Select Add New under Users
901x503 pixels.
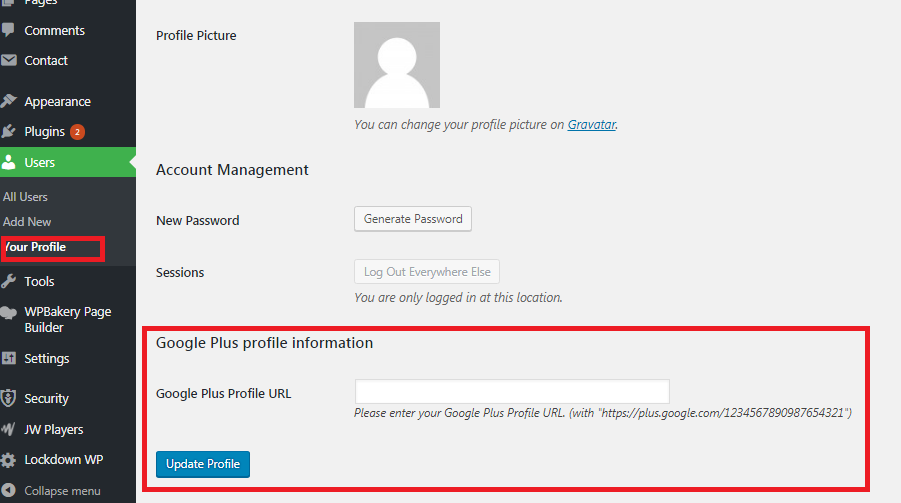coord(27,222)
